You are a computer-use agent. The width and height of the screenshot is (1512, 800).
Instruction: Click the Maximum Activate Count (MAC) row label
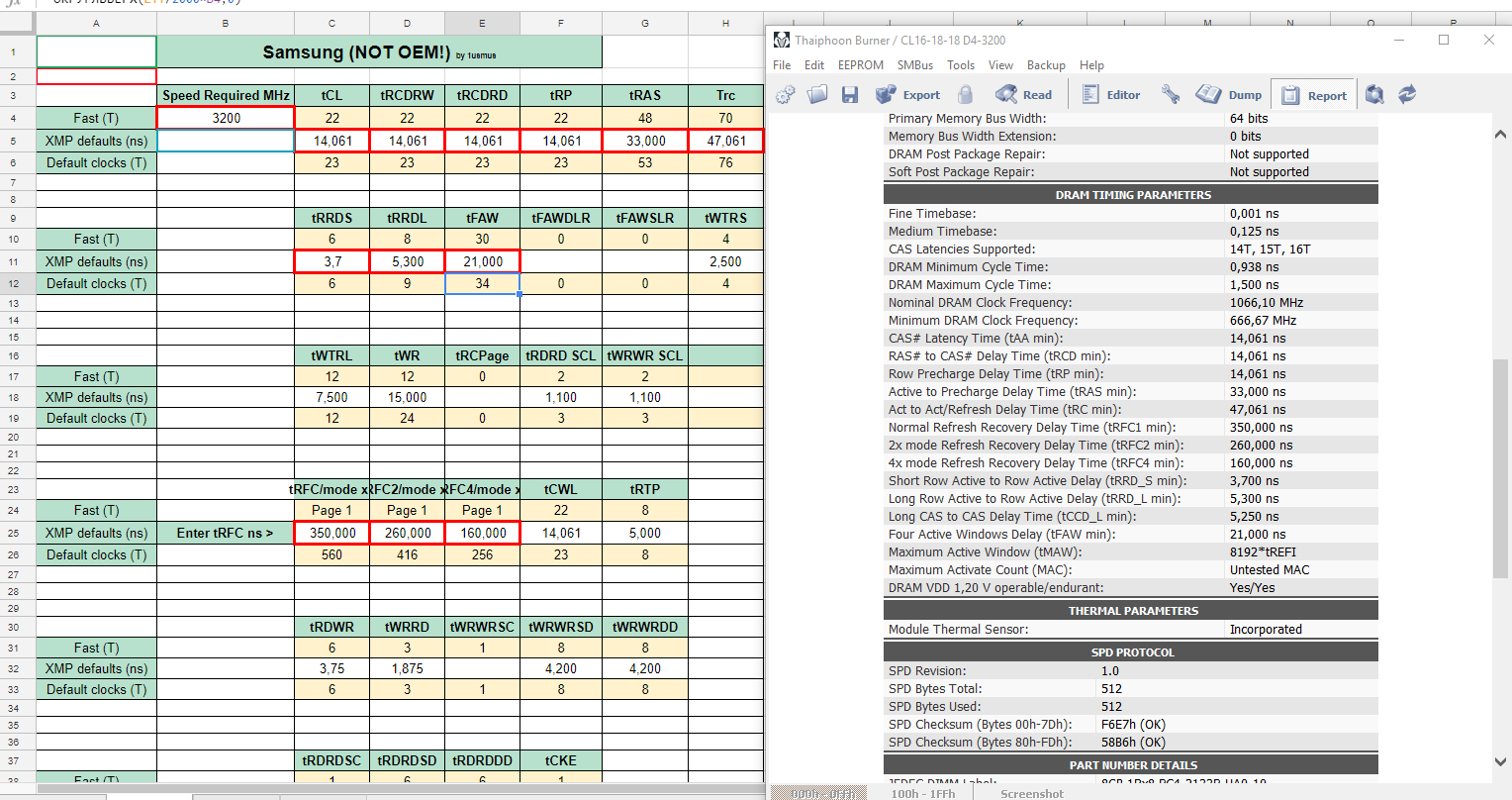982,570
